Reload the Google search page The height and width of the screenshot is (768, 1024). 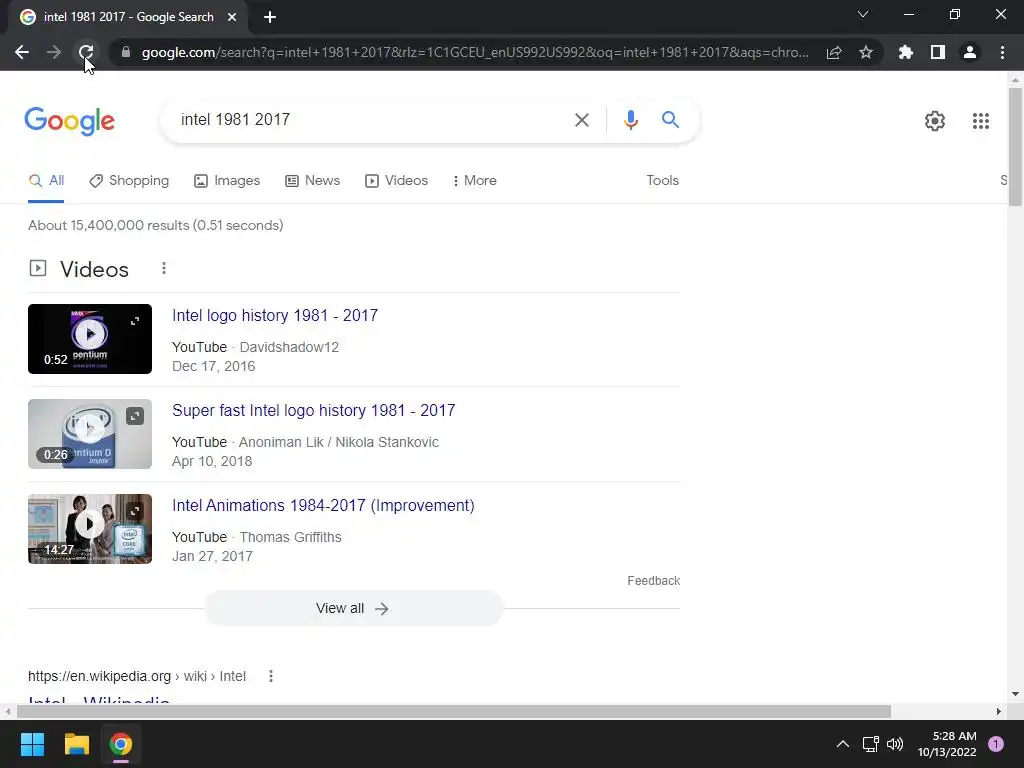point(86,52)
